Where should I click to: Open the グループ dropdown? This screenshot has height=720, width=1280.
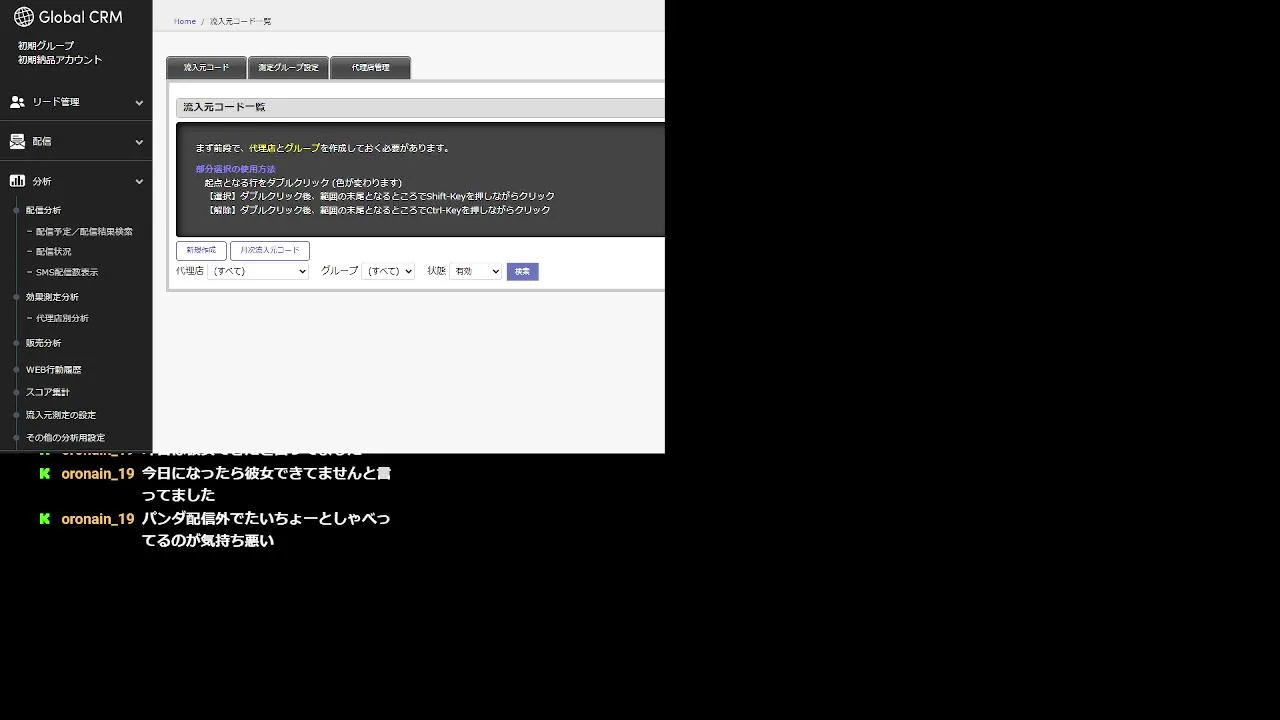pyautogui.click(x=388, y=271)
